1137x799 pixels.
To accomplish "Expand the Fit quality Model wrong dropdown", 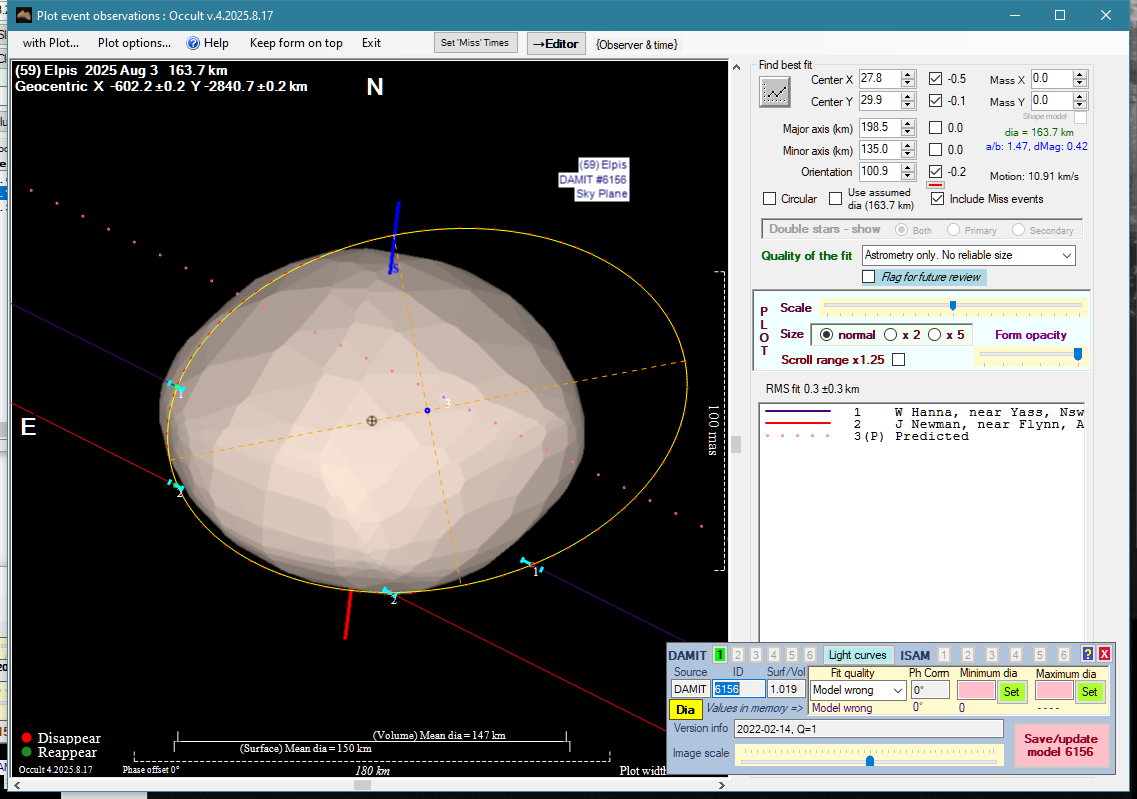I will (897, 691).
